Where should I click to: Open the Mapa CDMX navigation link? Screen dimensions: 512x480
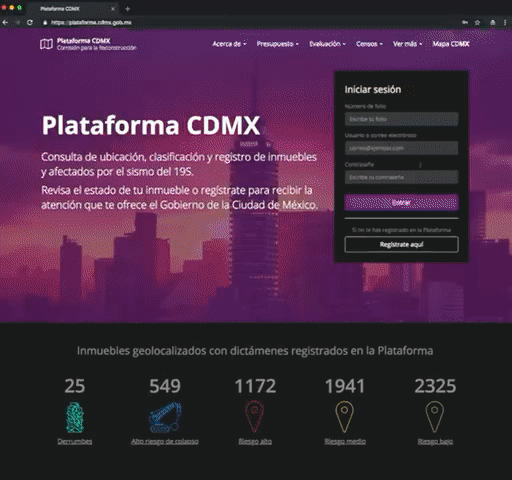(451, 44)
